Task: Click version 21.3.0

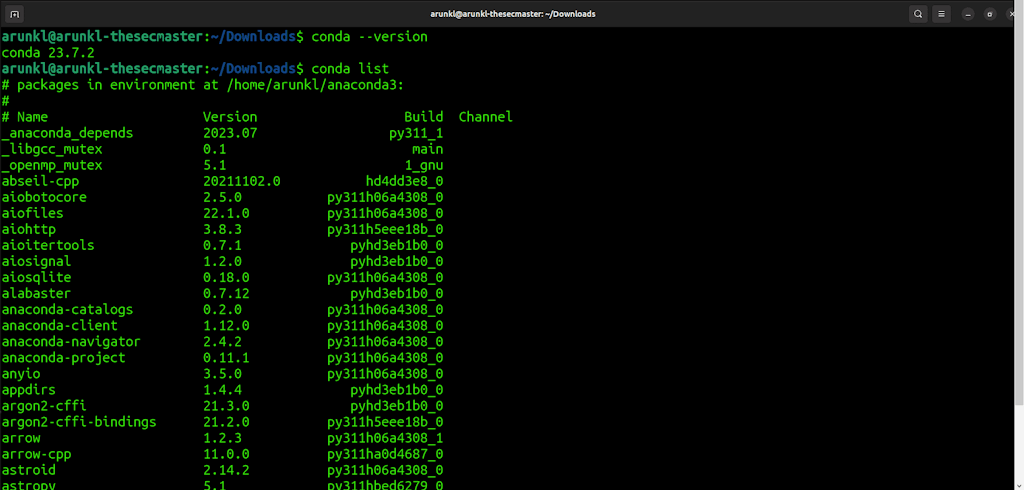Action: click(x=226, y=406)
